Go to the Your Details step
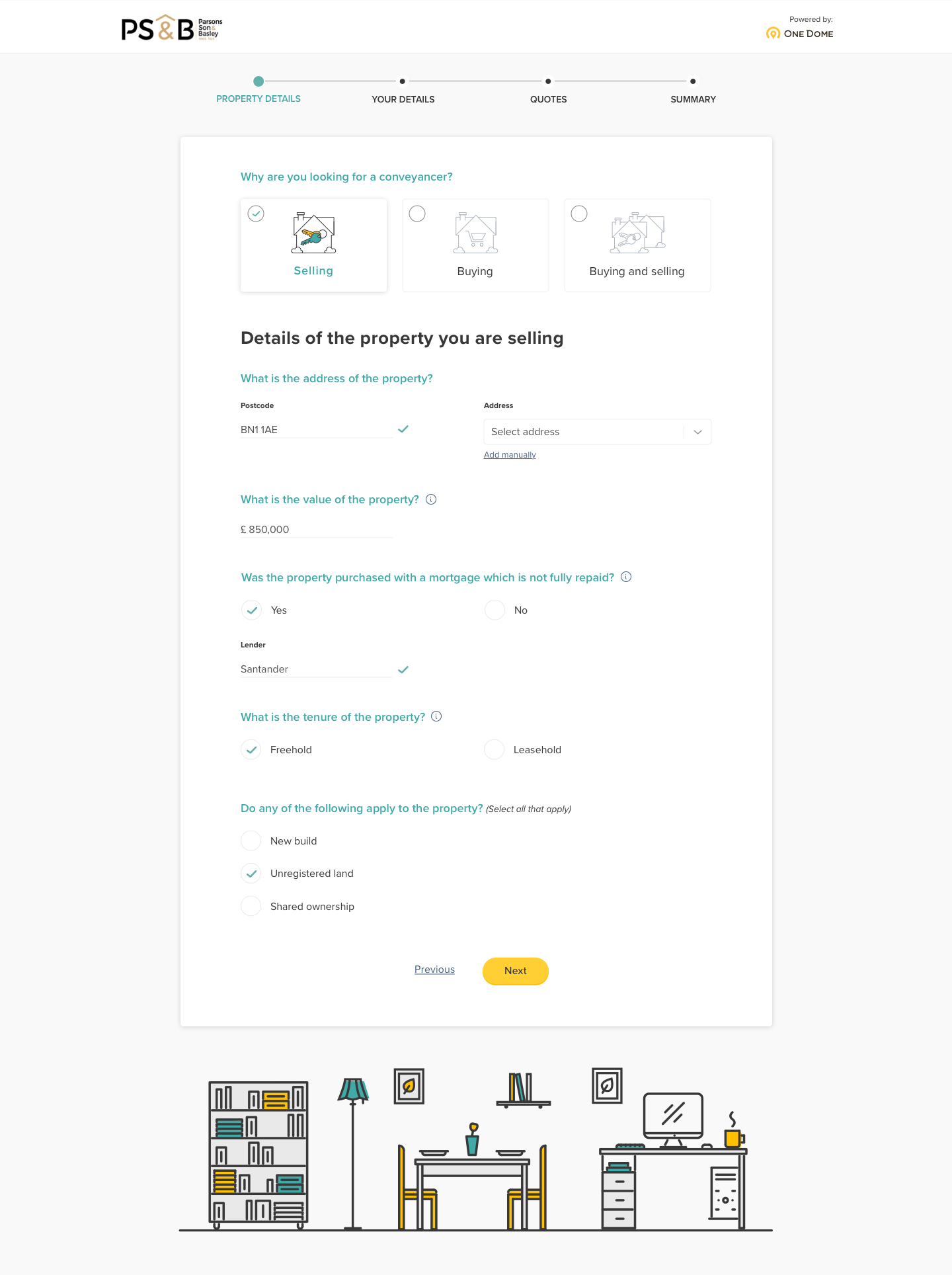 [x=403, y=99]
